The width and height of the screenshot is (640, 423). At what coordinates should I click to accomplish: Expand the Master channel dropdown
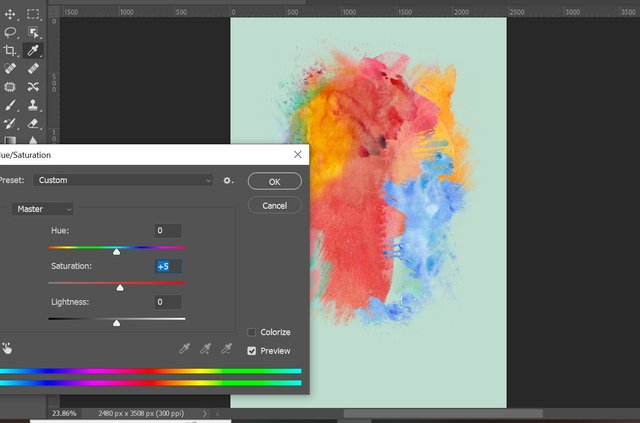pyautogui.click(x=43, y=209)
